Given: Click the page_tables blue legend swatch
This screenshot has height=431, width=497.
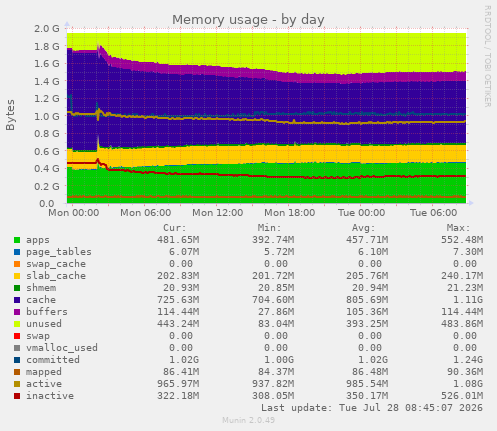Looking at the screenshot, I should (17, 252).
